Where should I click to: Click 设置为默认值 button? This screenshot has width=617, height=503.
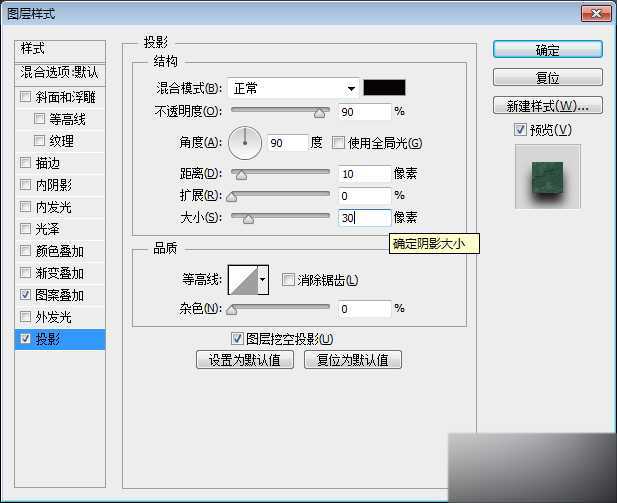click(245, 360)
